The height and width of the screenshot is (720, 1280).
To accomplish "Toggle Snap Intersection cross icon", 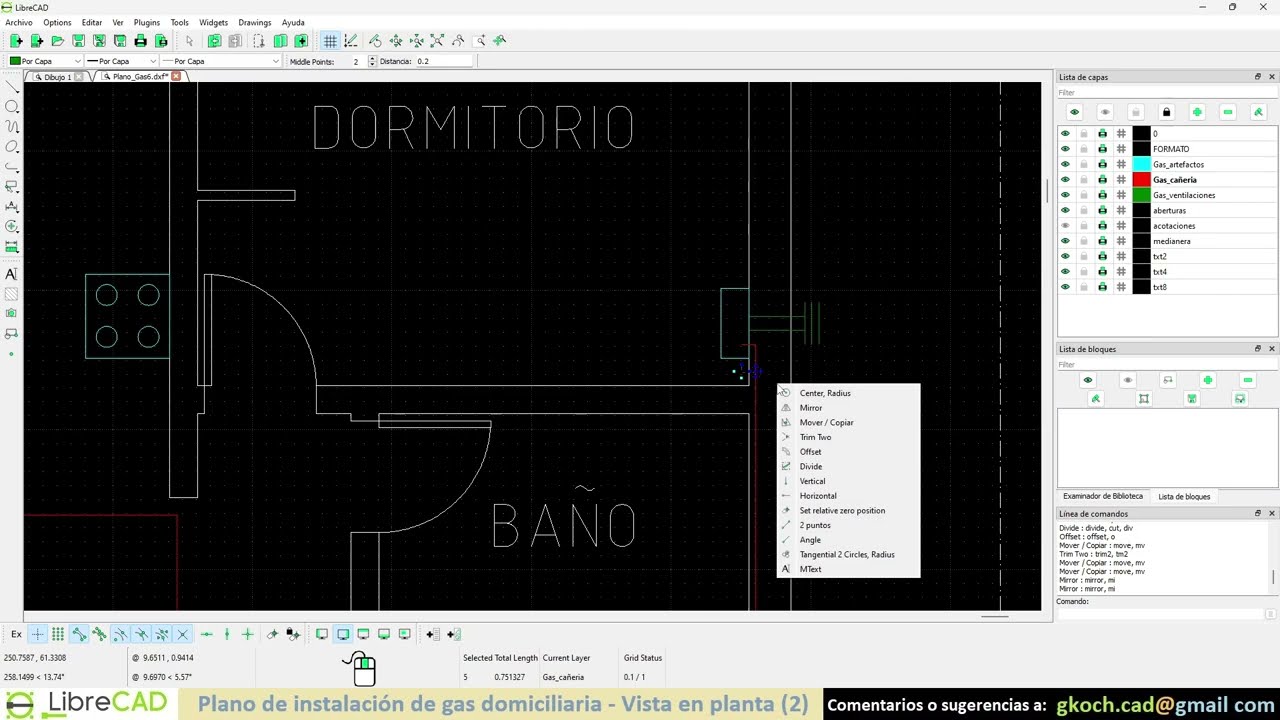I will [182, 634].
